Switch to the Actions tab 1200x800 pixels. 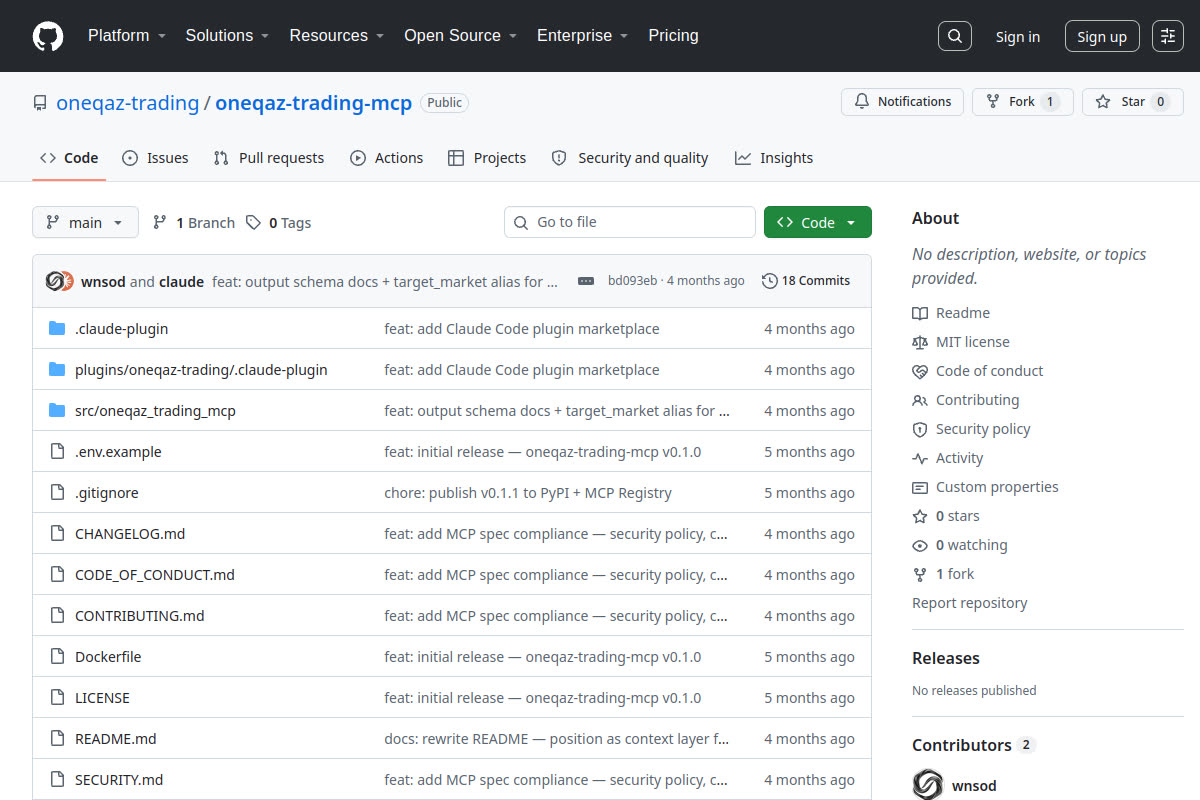pyautogui.click(x=386, y=158)
